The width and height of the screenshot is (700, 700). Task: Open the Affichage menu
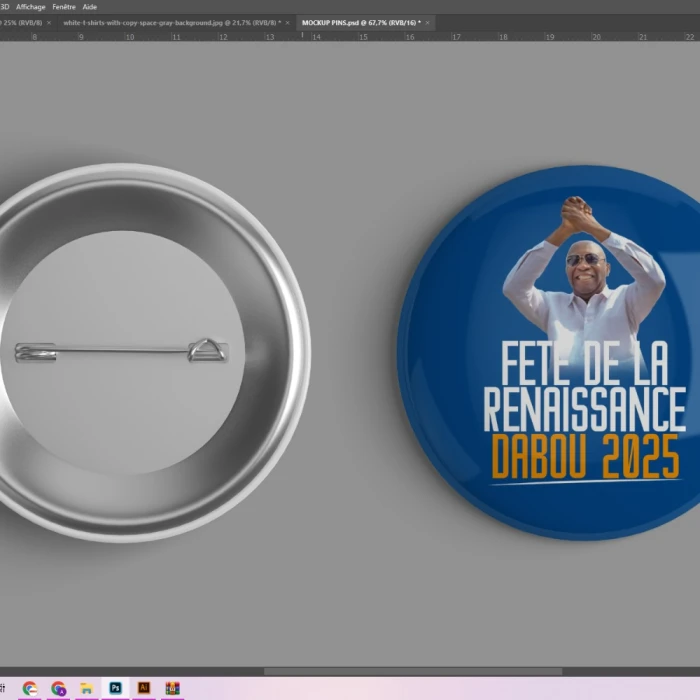coord(31,6)
